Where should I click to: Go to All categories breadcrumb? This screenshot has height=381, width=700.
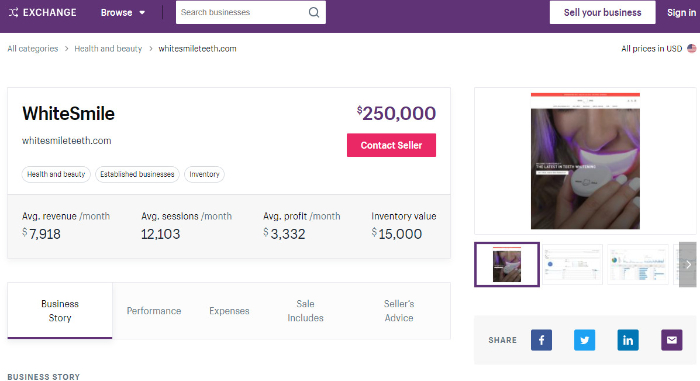pos(33,49)
